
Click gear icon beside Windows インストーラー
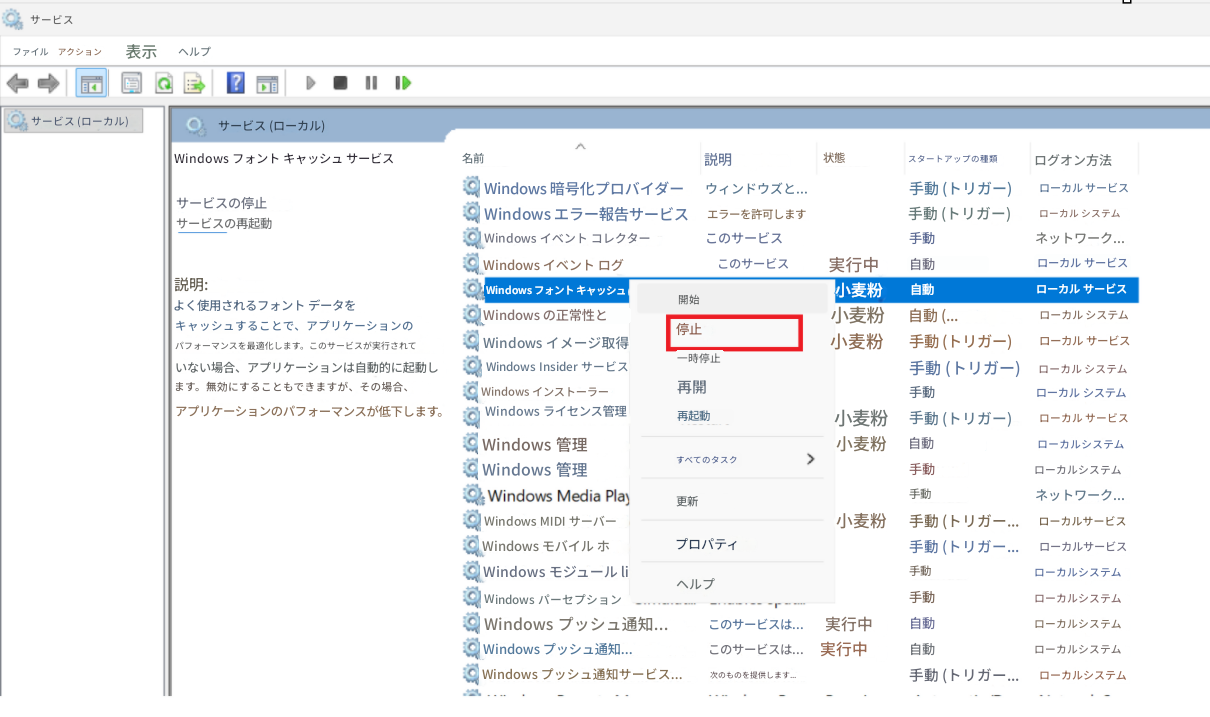(x=472, y=392)
